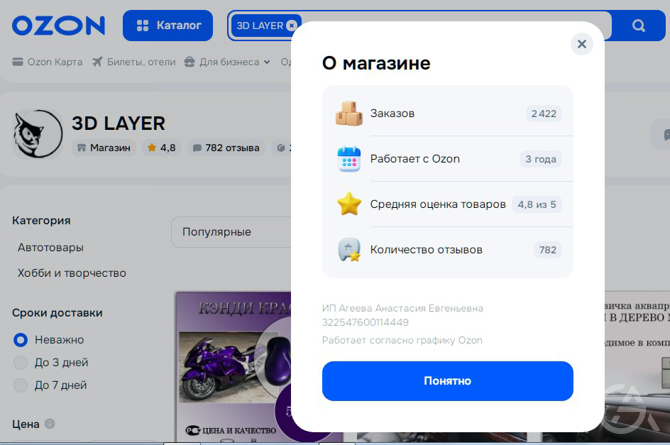Image resolution: width=670 pixels, height=445 pixels.
Task: Click ИП Агеева Анастасия Евгеньевна text
Action: pyautogui.click(x=403, y=308)
